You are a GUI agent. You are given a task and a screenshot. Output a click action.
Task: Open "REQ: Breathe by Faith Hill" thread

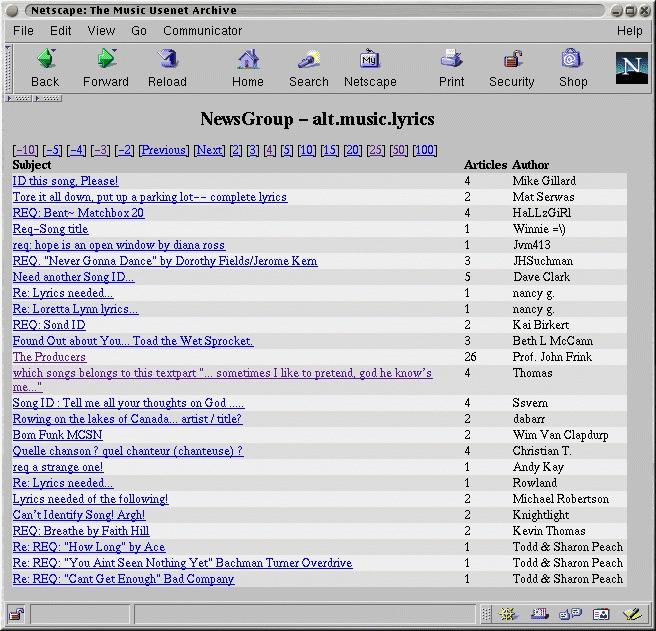(81, 531)
